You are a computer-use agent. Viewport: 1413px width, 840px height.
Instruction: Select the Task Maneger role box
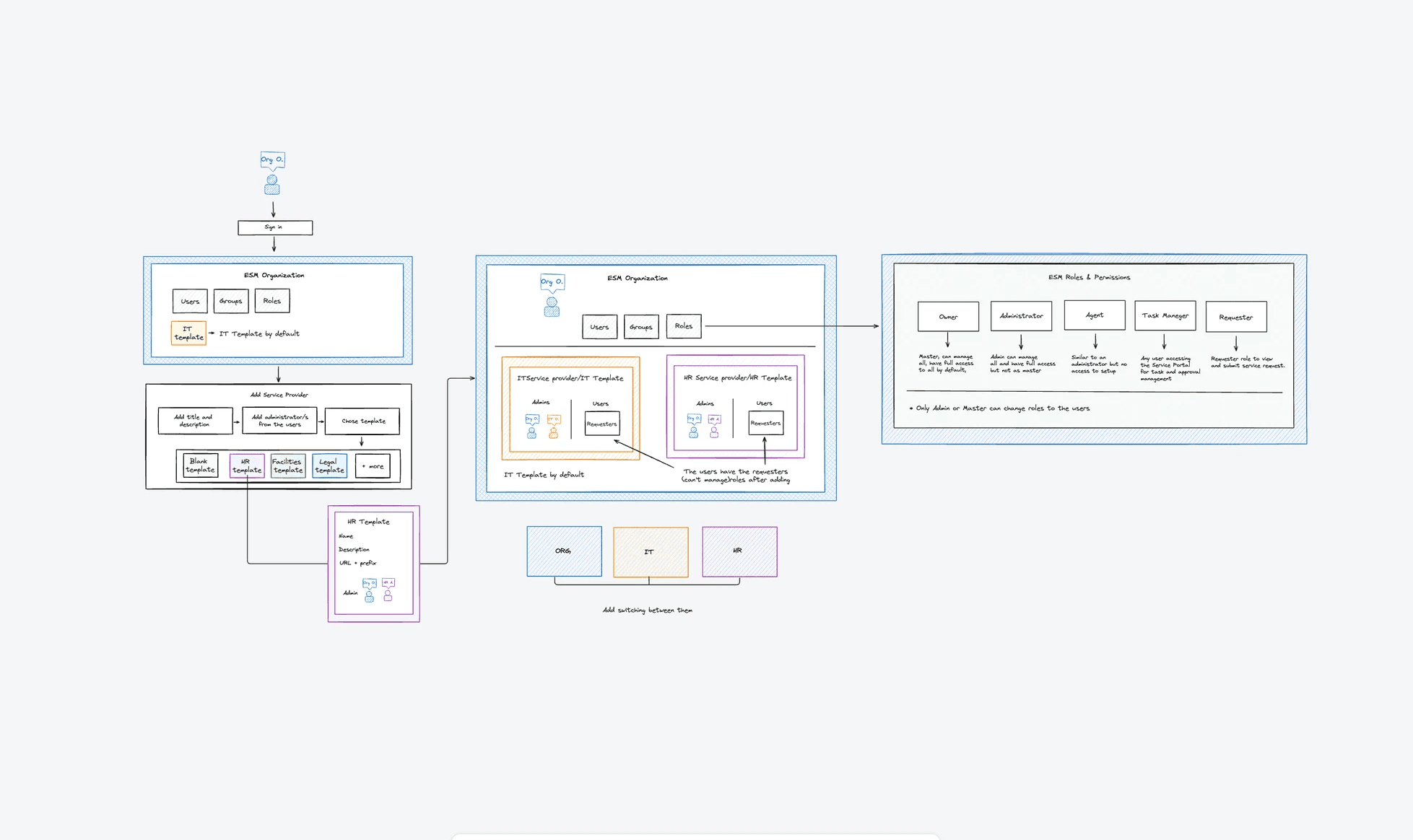(1165, 315)
